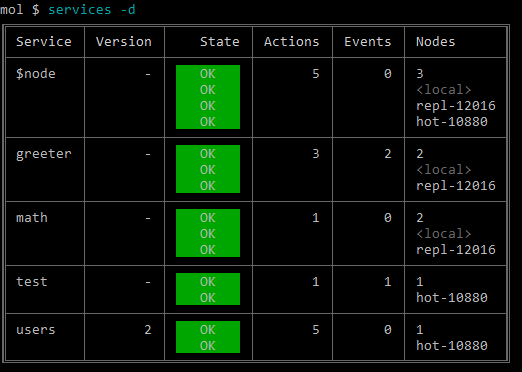Click the version dash in math row
522x372 pixels.
tap(148, 218)
